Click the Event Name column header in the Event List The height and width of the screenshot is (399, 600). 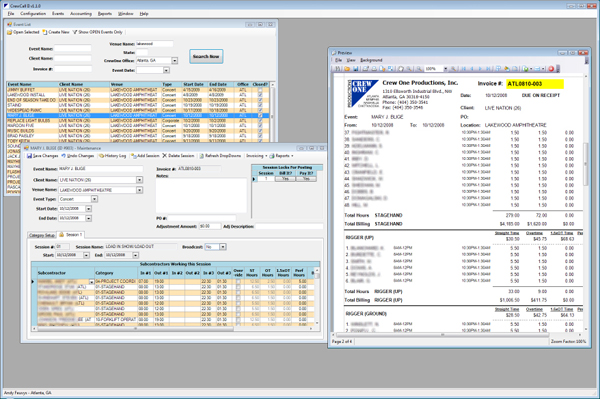33,84
